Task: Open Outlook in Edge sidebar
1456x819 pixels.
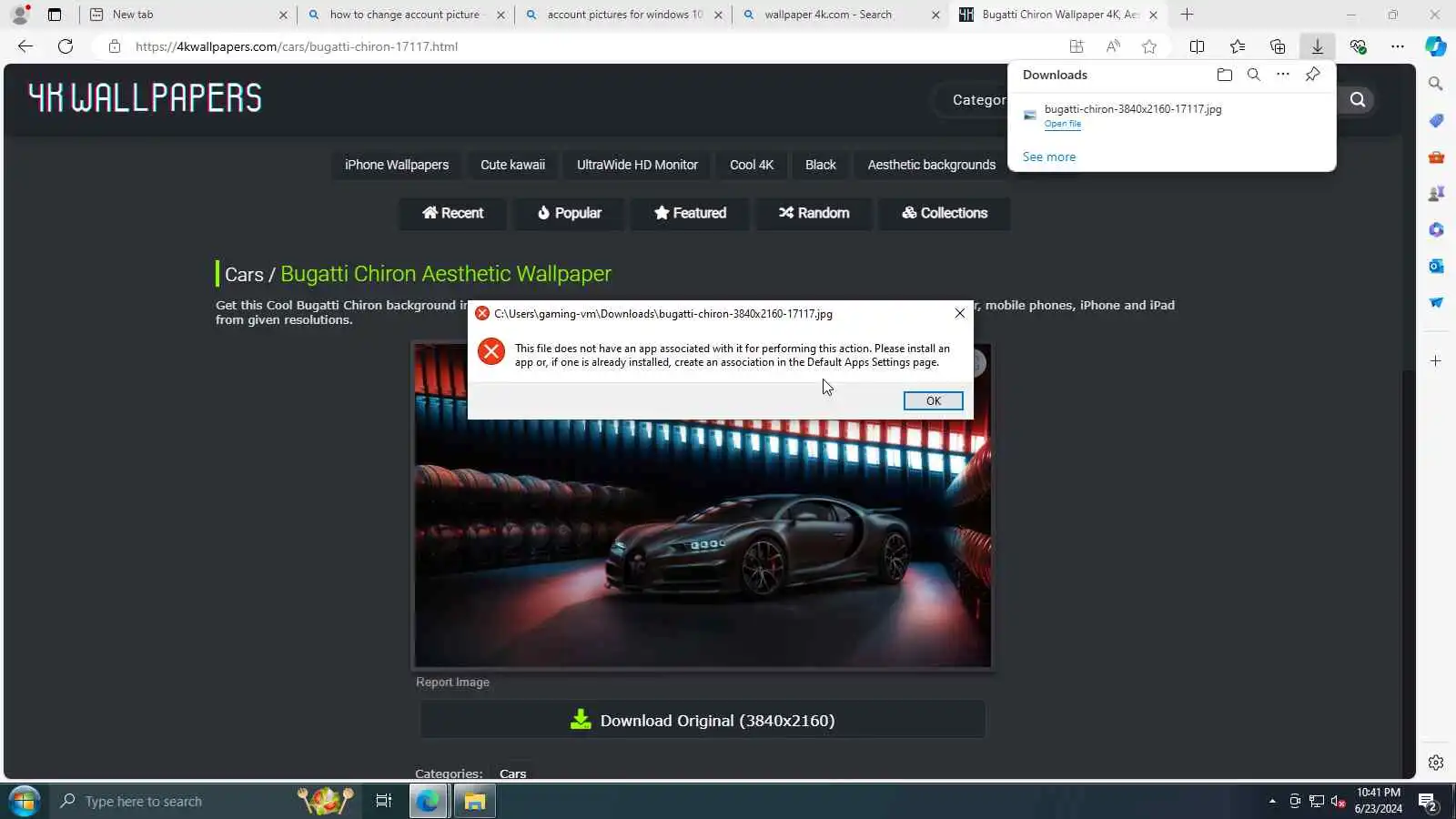Action: pos(1436,266)
